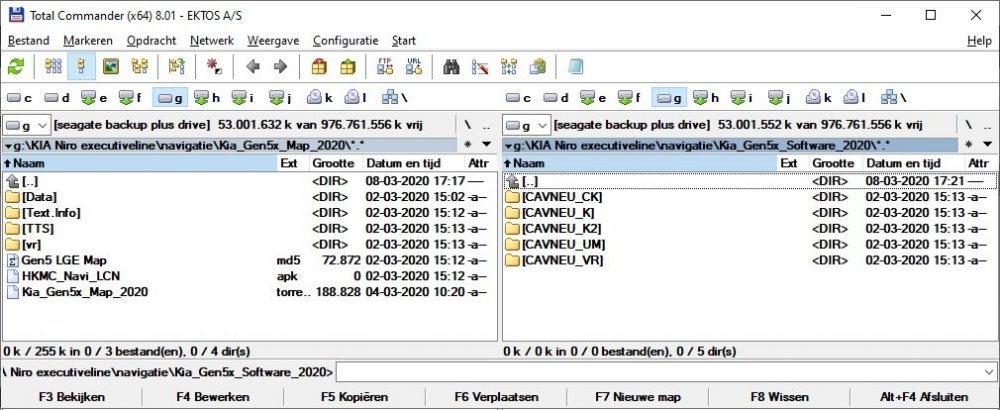This screenshot has height=410, width=1000.
Task: Go back with the left arrow icon
Action: pyautogui.click(x=252, y=67)
